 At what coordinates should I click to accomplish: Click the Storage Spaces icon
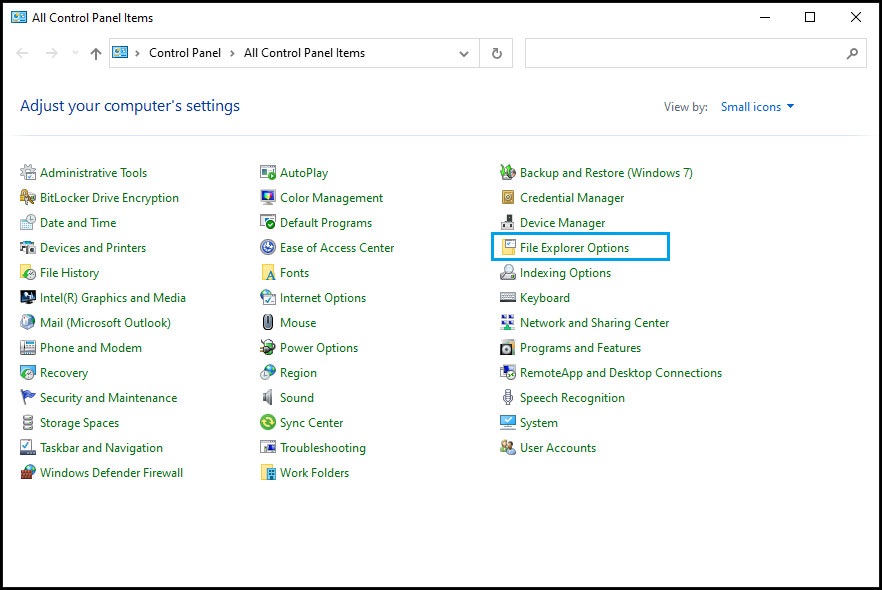(28, 422)
